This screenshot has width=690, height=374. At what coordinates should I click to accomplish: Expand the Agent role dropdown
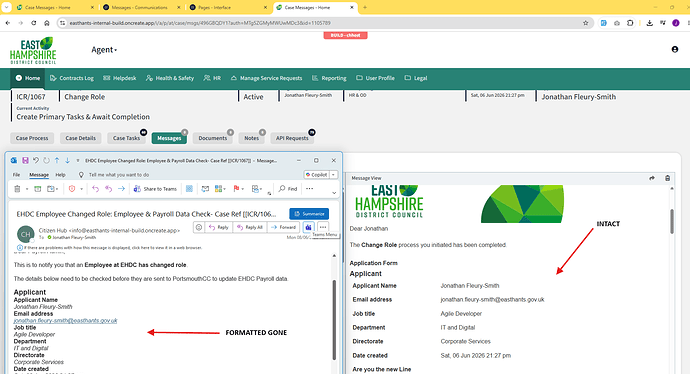coord(104,50)
